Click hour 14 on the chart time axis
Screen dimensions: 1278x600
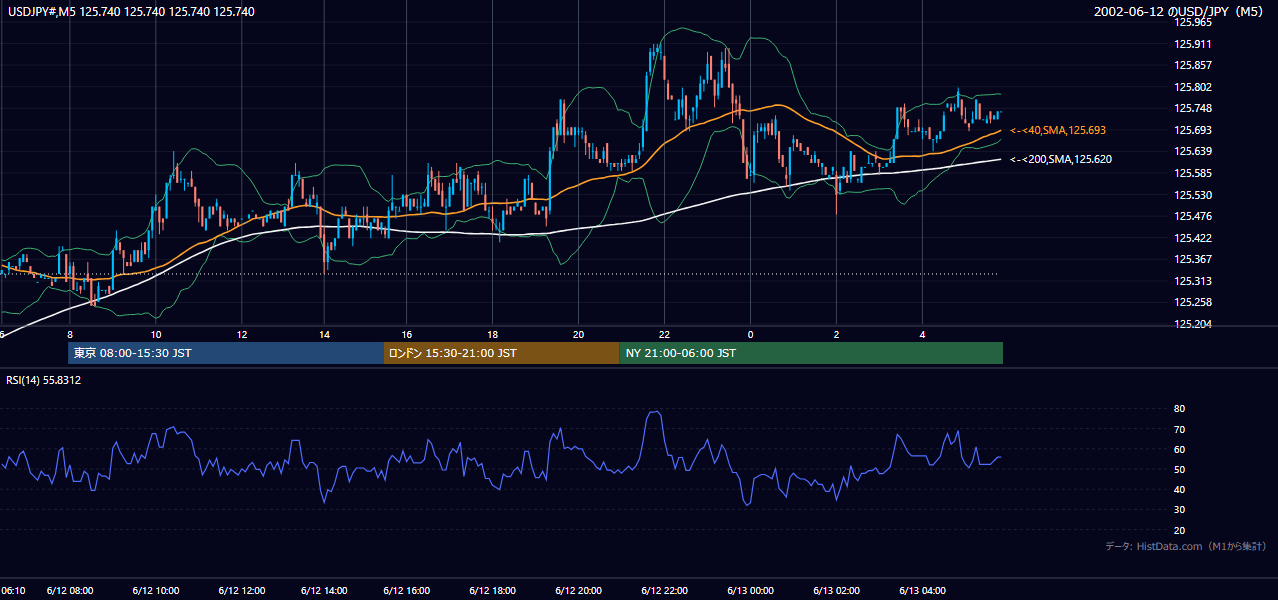pyautogui.click(x=324, y=334)
